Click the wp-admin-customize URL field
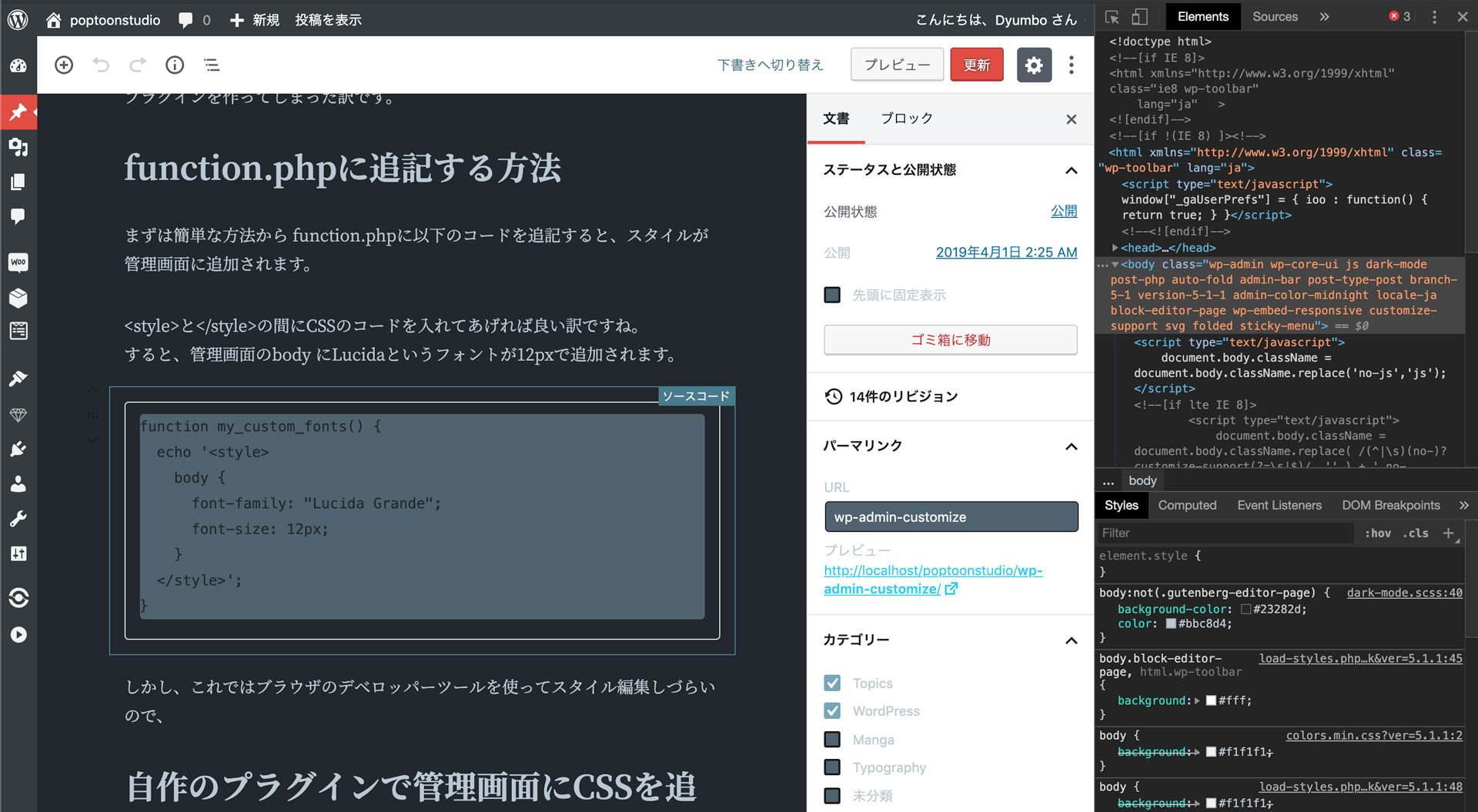 click(x=951, y=517)
